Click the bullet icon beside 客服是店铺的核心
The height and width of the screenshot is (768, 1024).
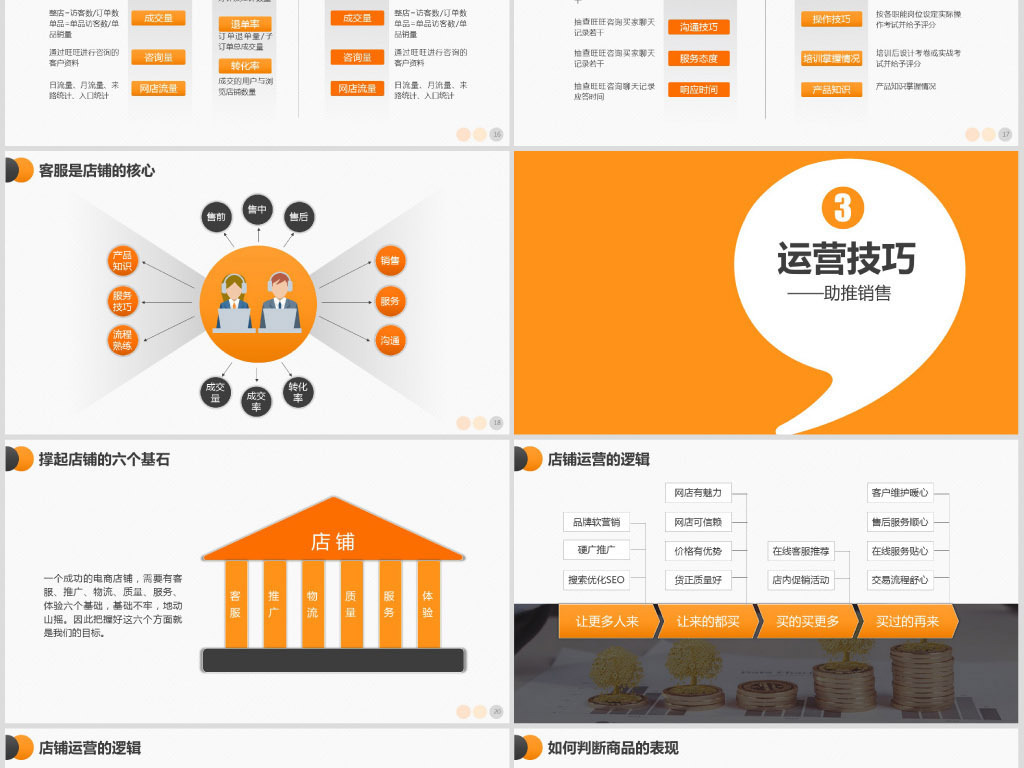tap(16, 169)
